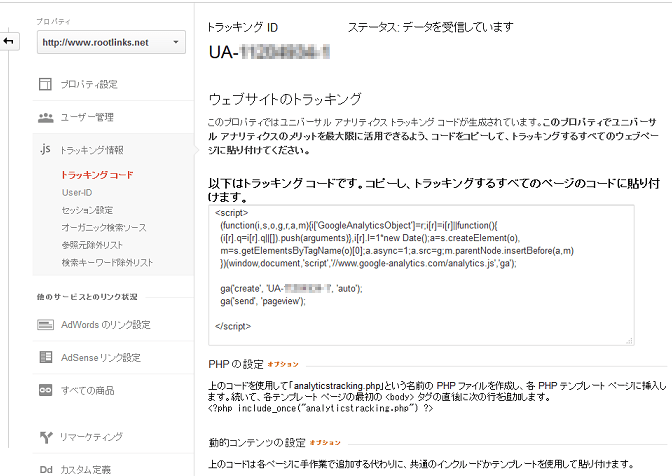
Task: Click the Dd カスタム定義 icon
Action: pyautogui.click(x=46, y=470)
